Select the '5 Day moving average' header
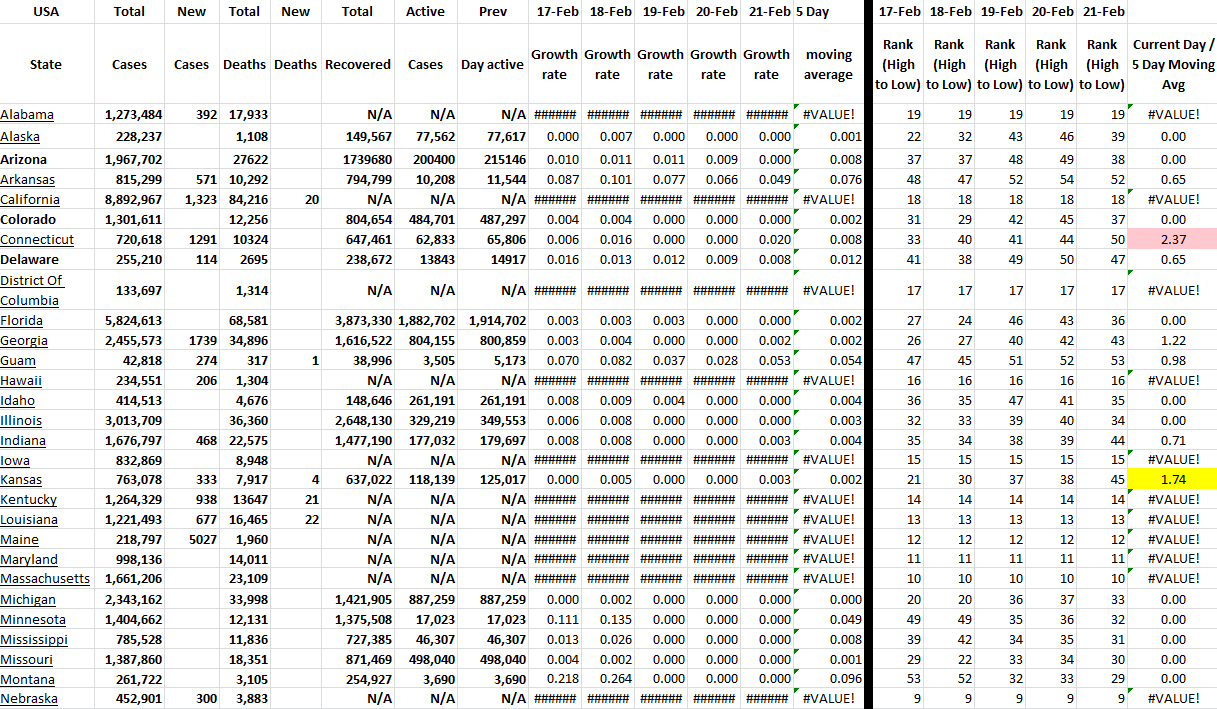The height and width of the screenshot is (709, 1217). (x=828, y=65)
